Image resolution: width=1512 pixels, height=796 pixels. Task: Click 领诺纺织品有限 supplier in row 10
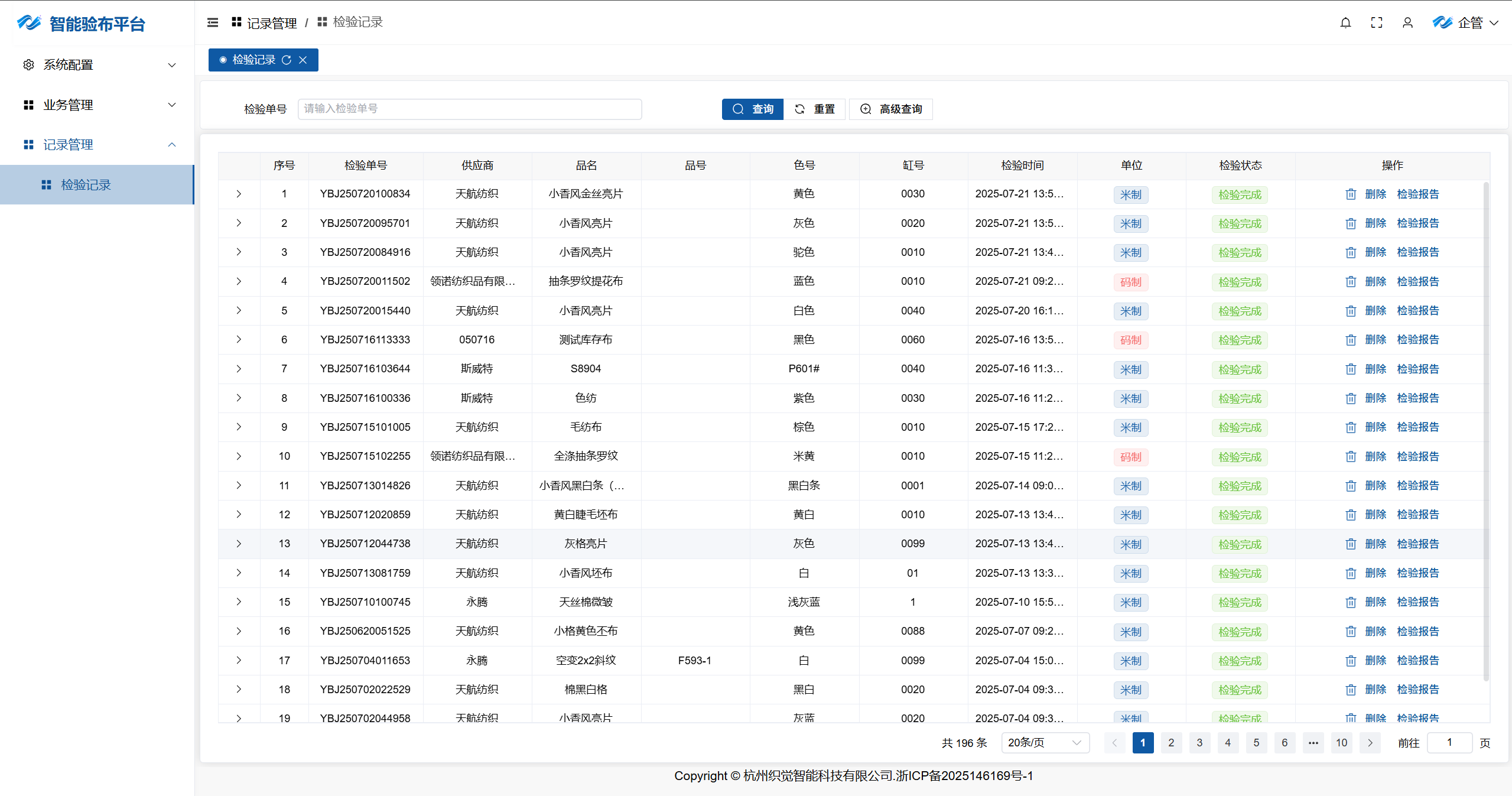click(473, 456)
